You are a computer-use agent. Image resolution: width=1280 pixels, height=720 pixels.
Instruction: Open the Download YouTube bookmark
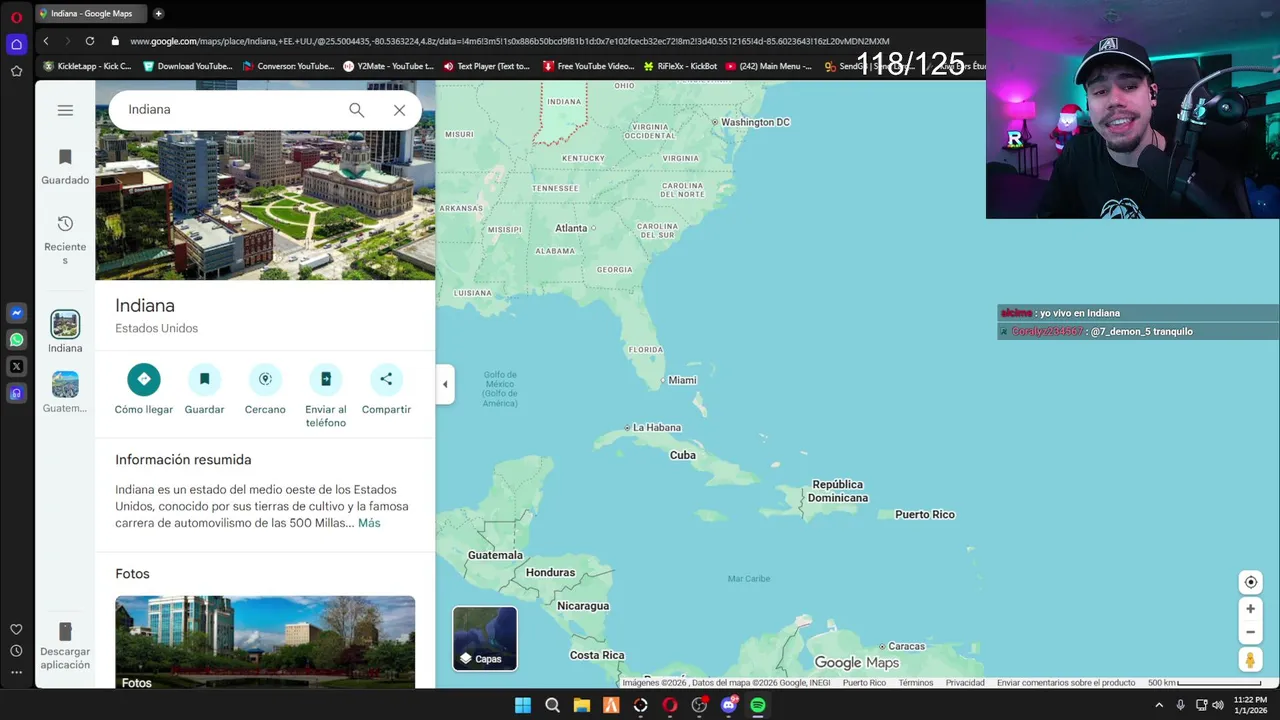(188, 66)
